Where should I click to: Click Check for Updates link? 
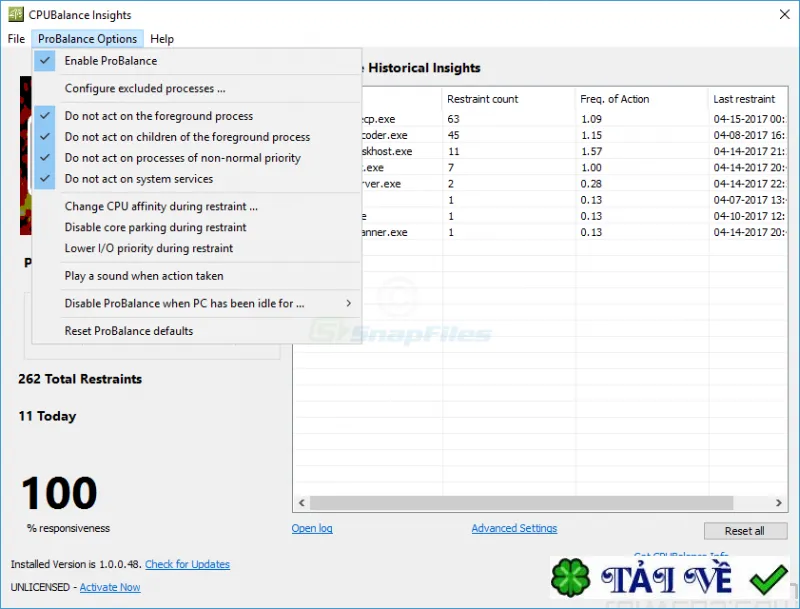pyautogui.click(x=187, y=564)
